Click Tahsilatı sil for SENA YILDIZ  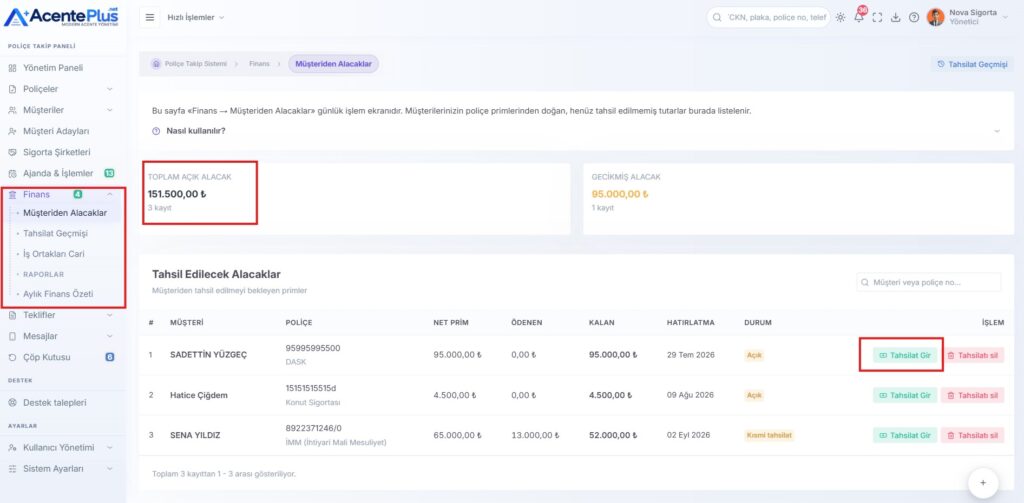pos(972,435)
